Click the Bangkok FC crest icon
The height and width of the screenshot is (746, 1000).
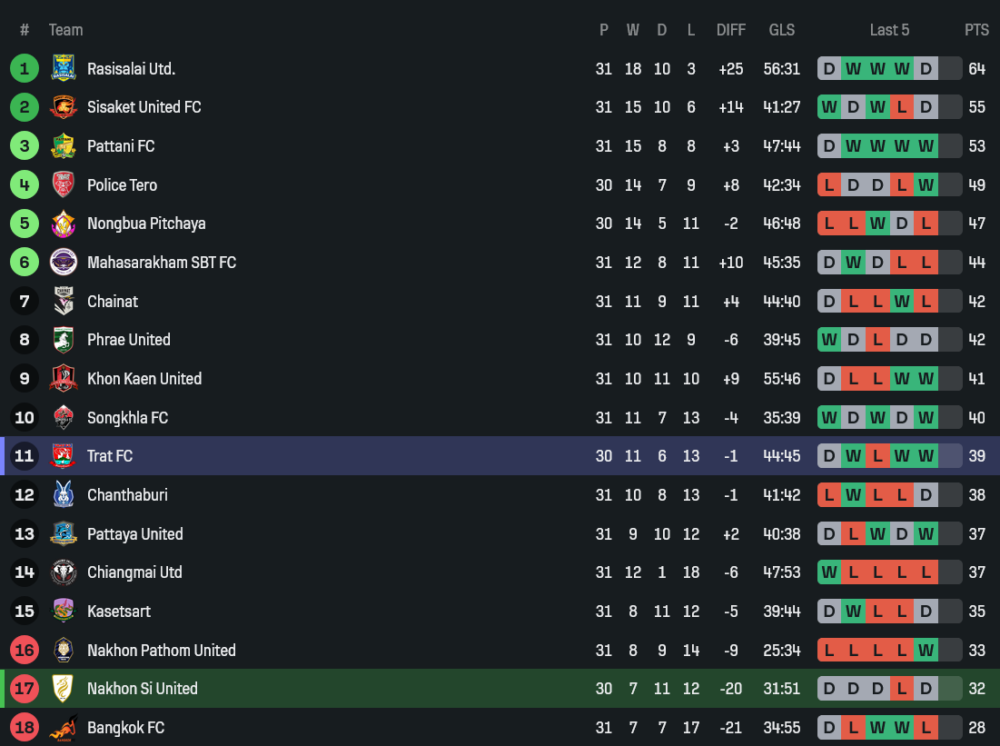[63, 727]
